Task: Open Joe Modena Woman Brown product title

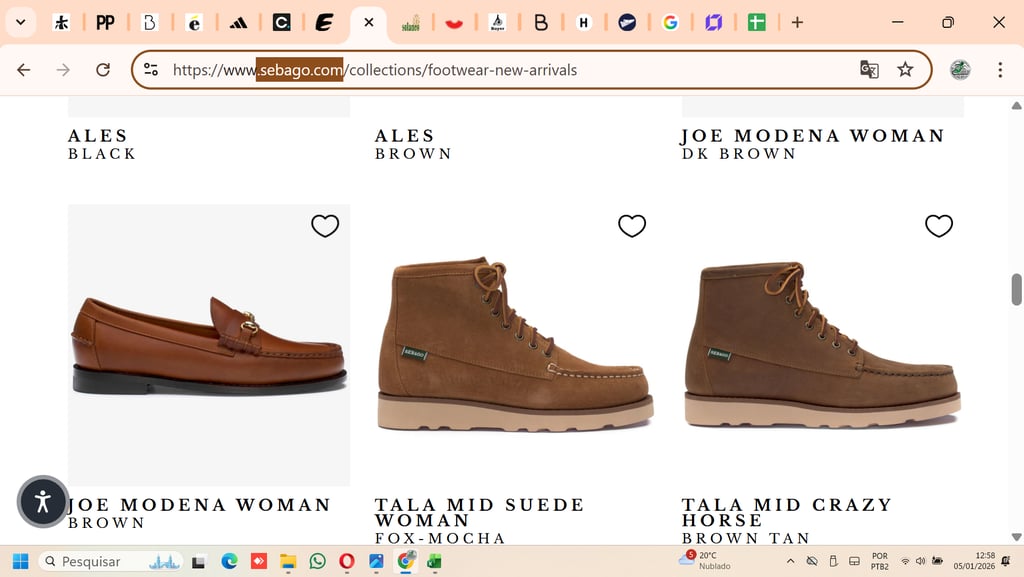Action: [x=199, y=505]
